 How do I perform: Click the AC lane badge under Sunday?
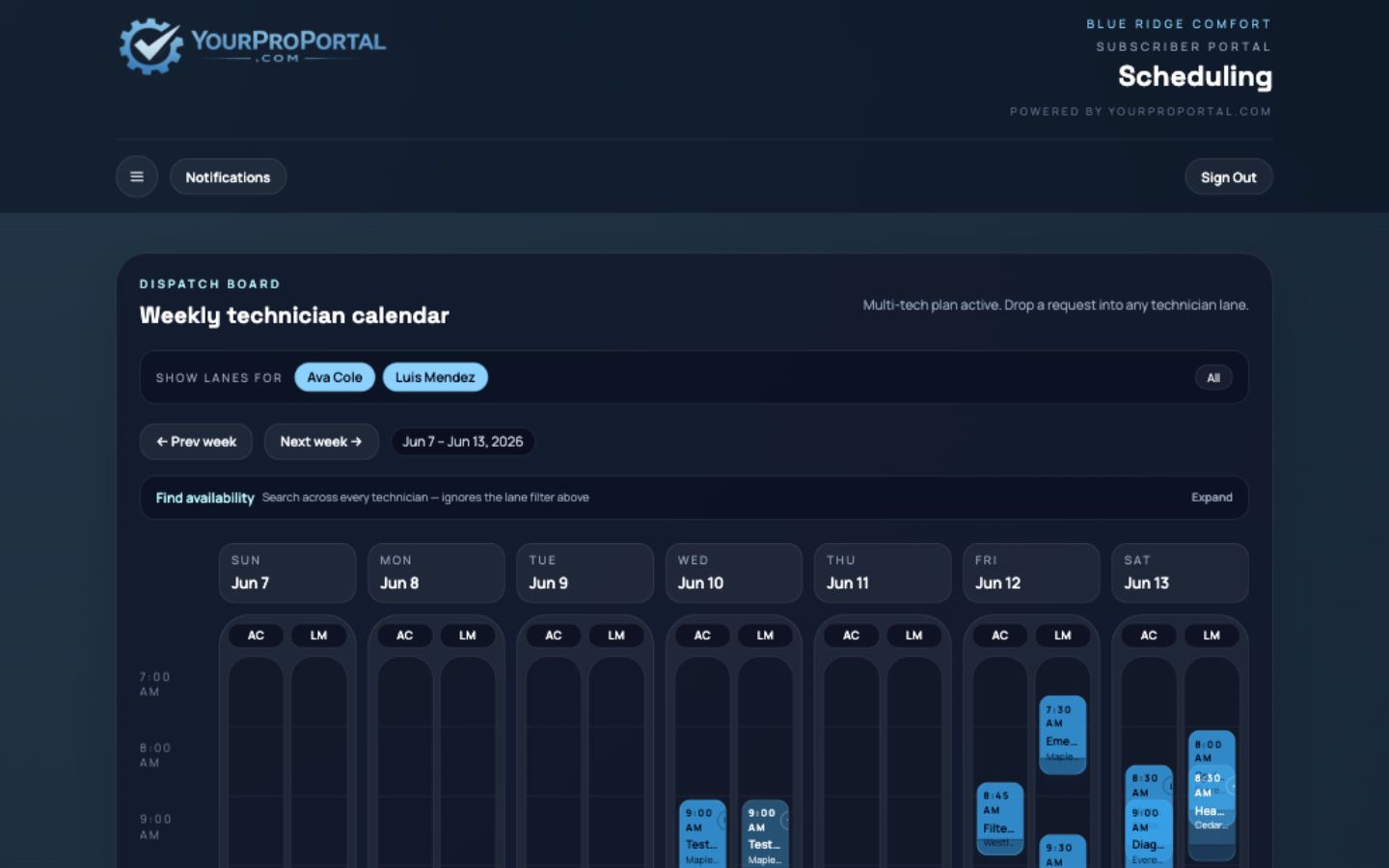coord(256,636)
